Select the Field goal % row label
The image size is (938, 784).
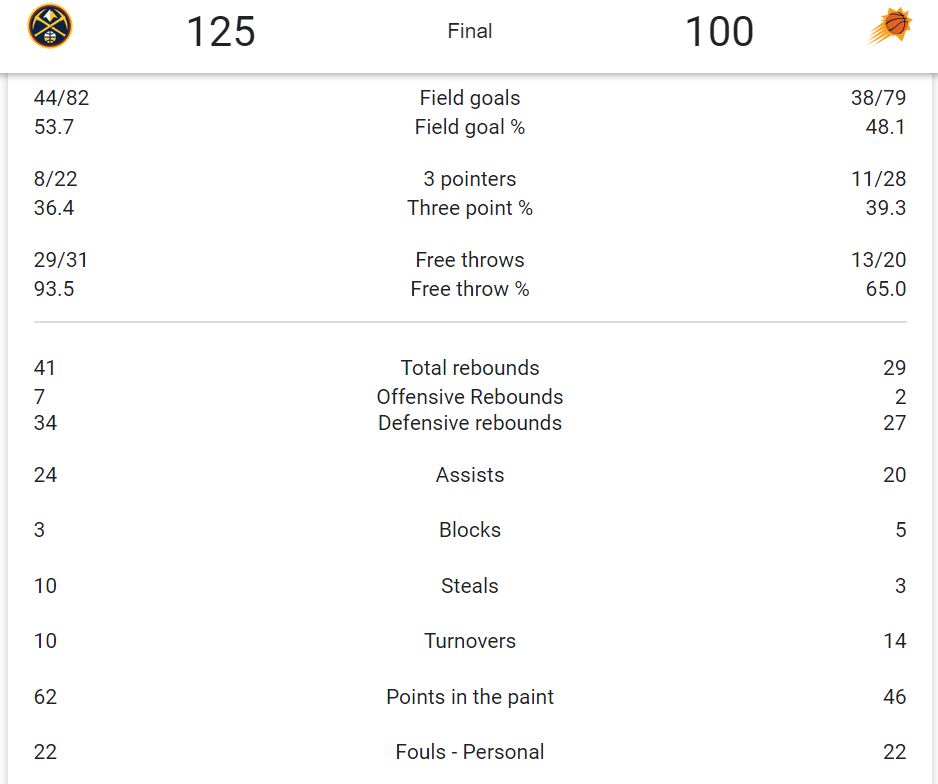[x=470, y=127]
